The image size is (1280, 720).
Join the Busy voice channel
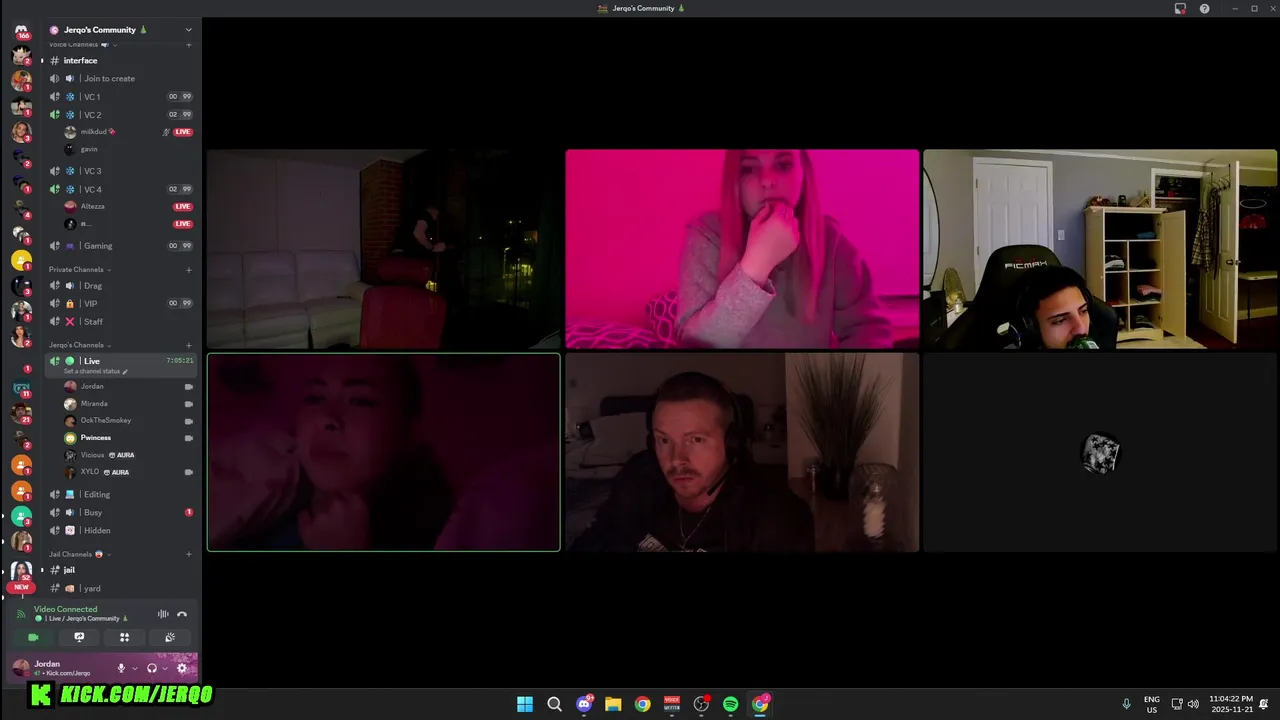[x=121, y=512]
